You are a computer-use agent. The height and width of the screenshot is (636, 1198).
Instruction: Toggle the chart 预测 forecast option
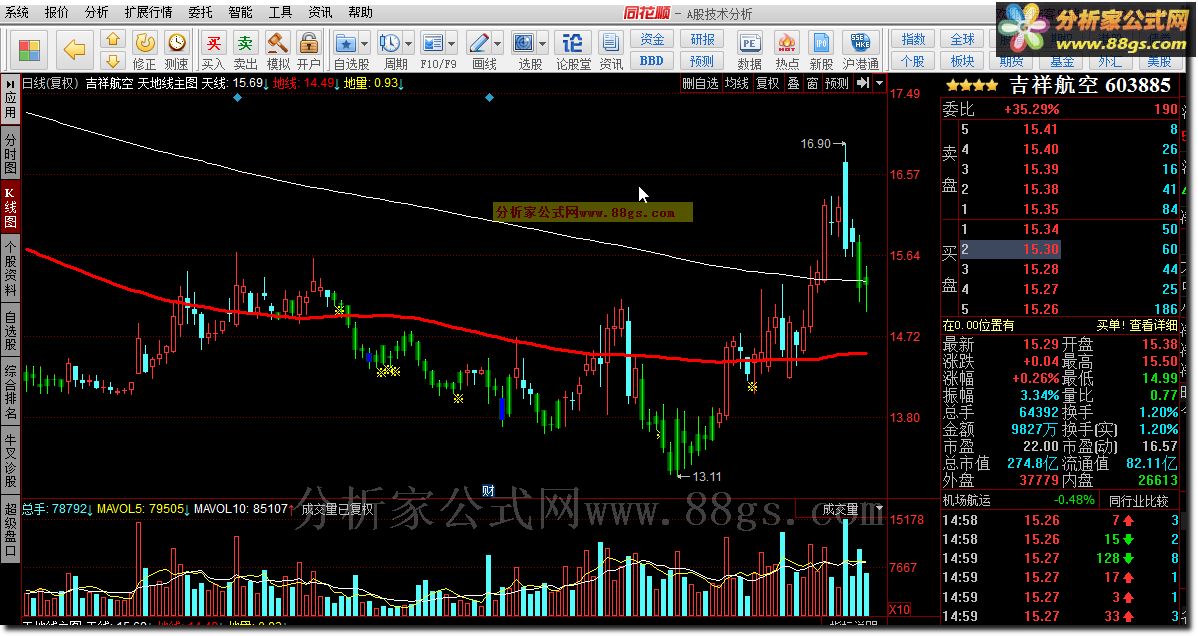click(x=837, y=83)
